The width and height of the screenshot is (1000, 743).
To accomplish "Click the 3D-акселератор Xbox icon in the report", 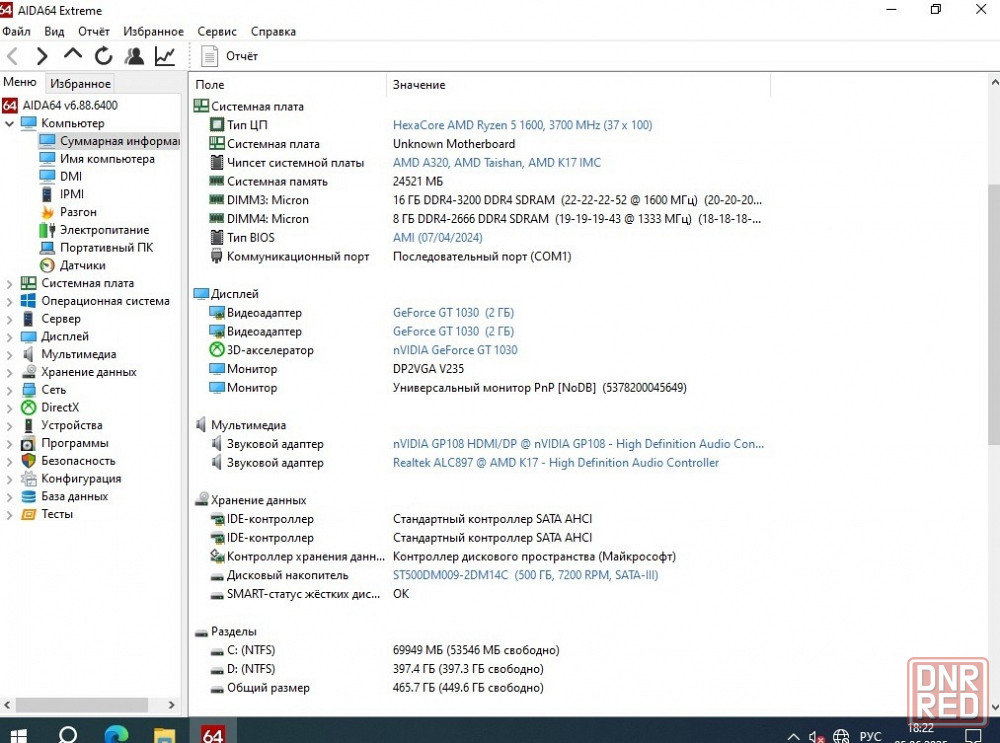I will 217,350.
